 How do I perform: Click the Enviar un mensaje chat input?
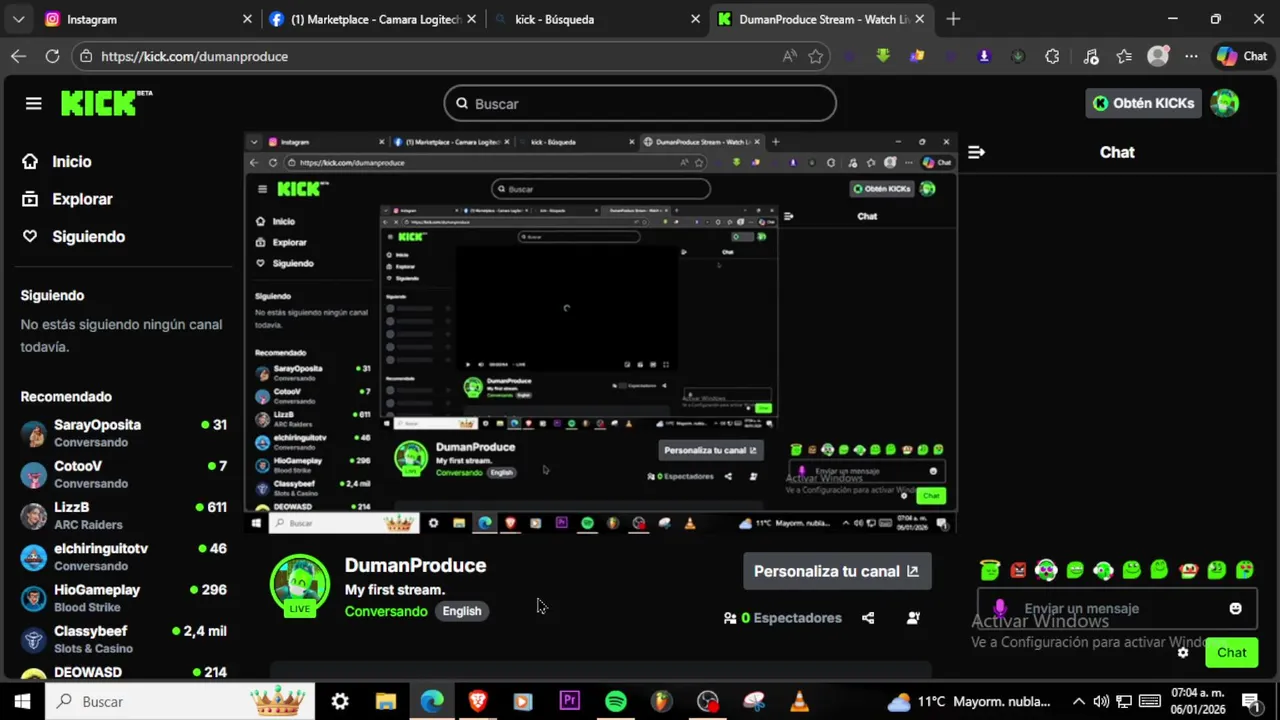pos(1116,608)
